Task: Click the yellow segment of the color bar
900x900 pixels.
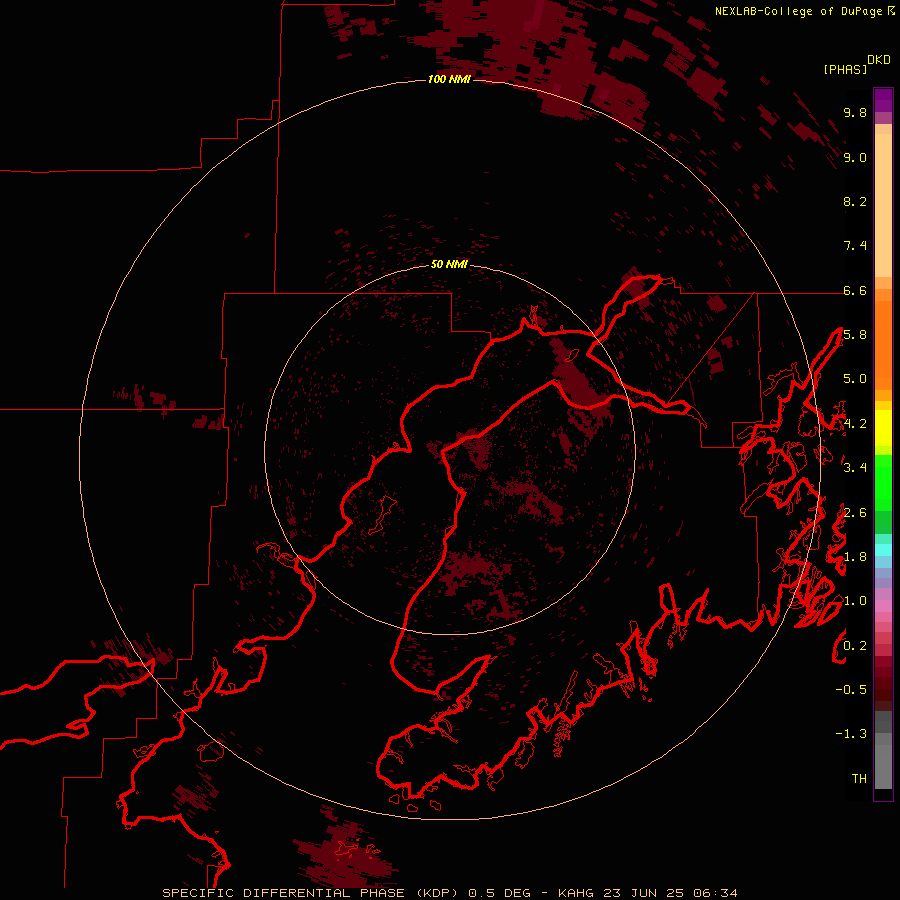Action: click(883, 428)
